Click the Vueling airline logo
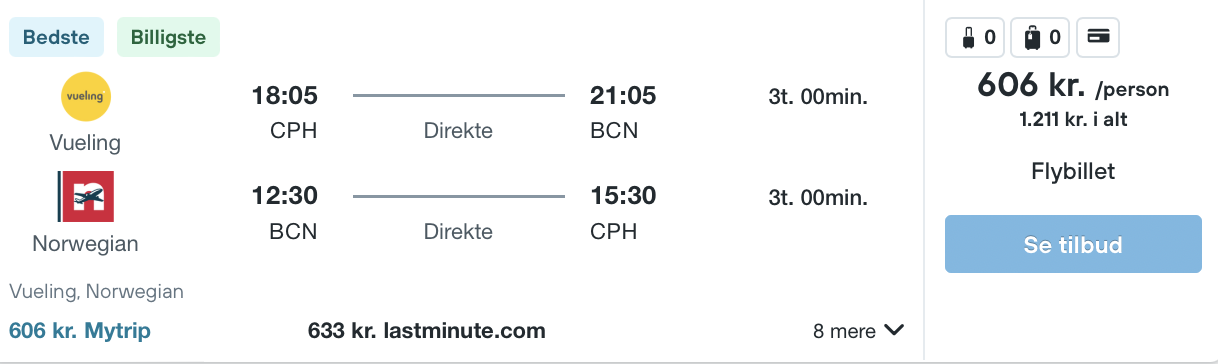Screen dimensions: 1218x364 pos(86,97)
